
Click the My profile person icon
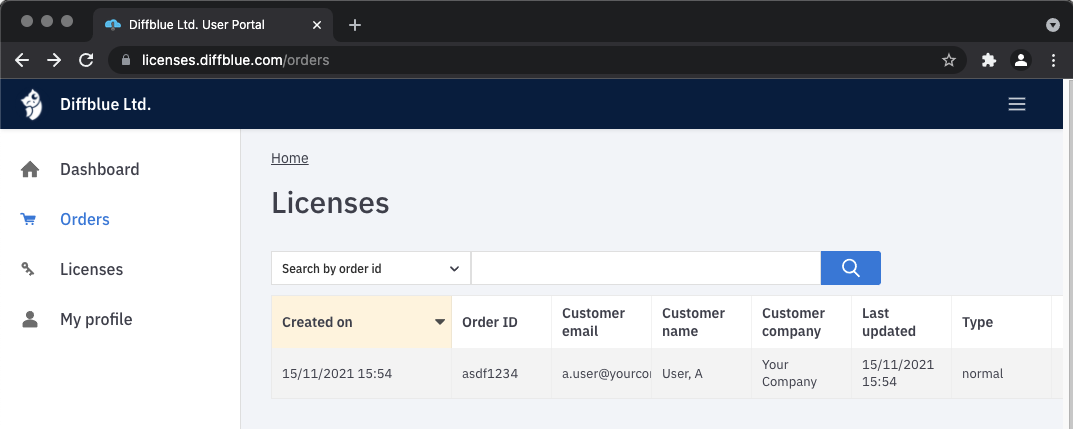click(x=30, y=320)
